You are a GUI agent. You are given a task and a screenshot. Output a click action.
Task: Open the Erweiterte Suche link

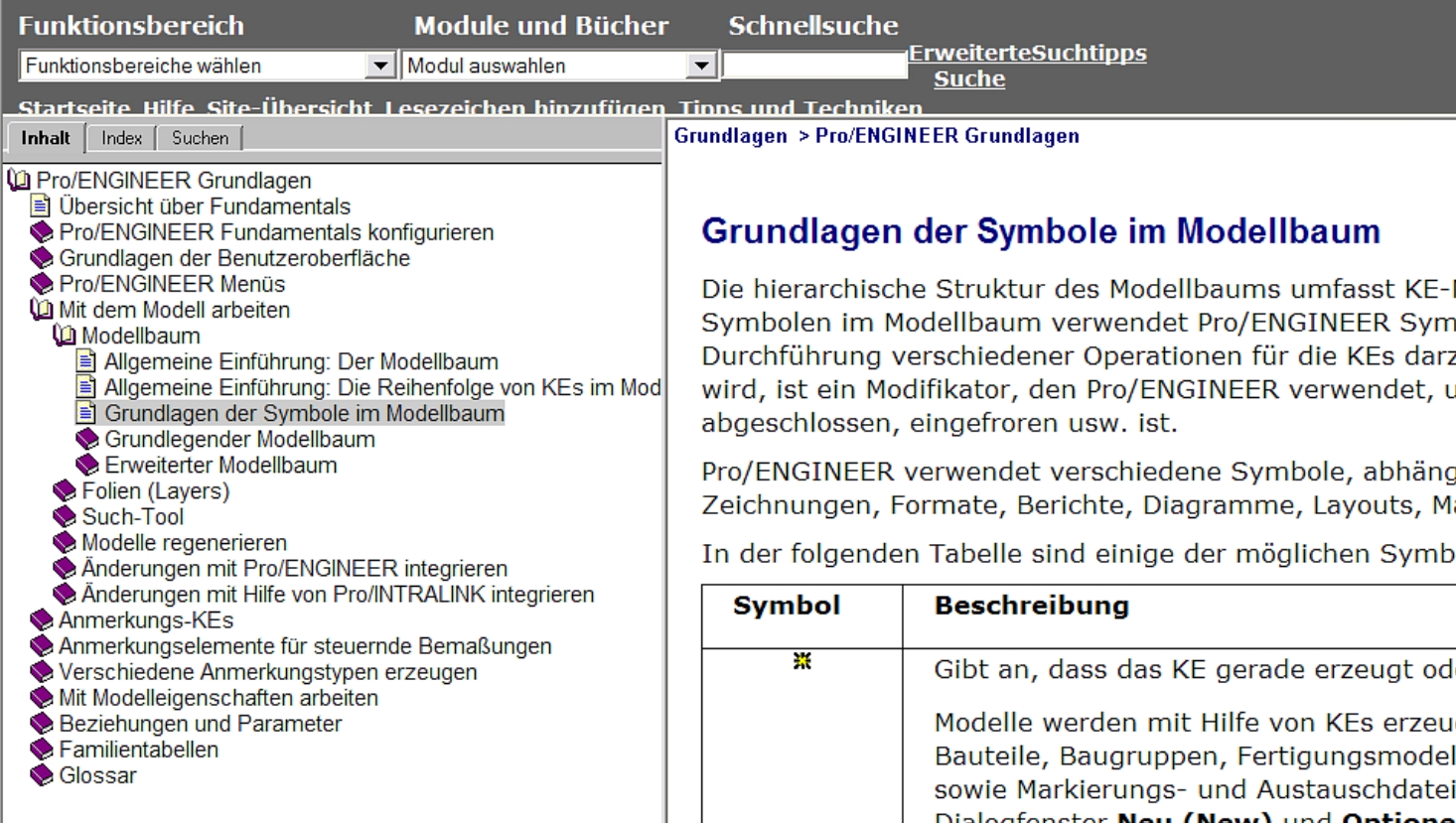click(x=969, y=66)
